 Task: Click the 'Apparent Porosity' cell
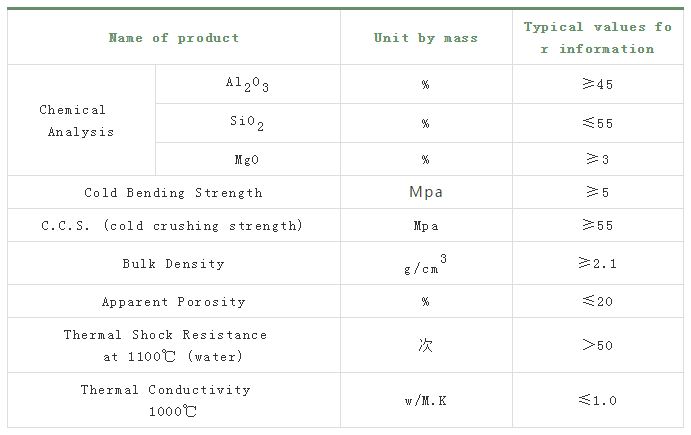tap(174, 302)
